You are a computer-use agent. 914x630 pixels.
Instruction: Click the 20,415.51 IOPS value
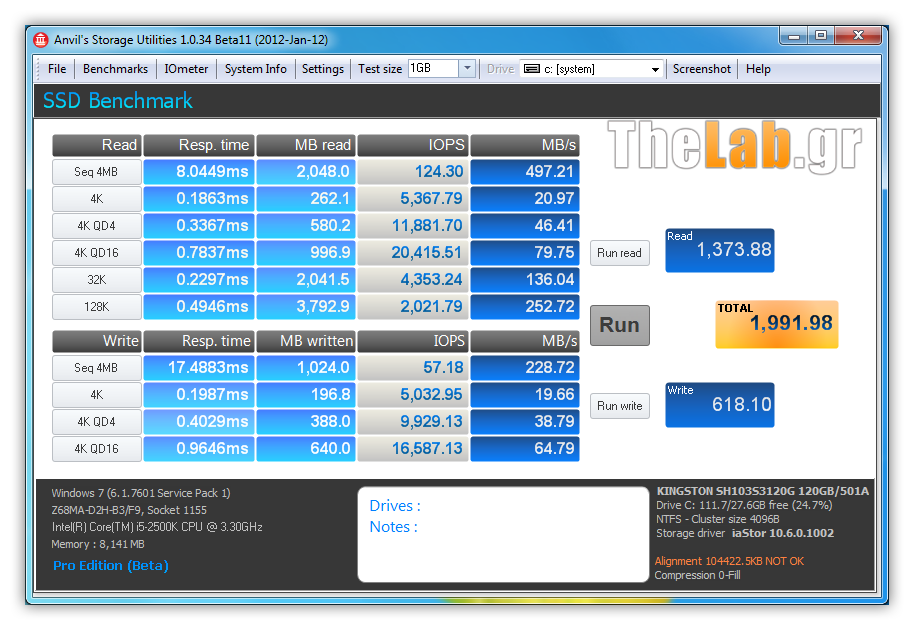[413, 252]
